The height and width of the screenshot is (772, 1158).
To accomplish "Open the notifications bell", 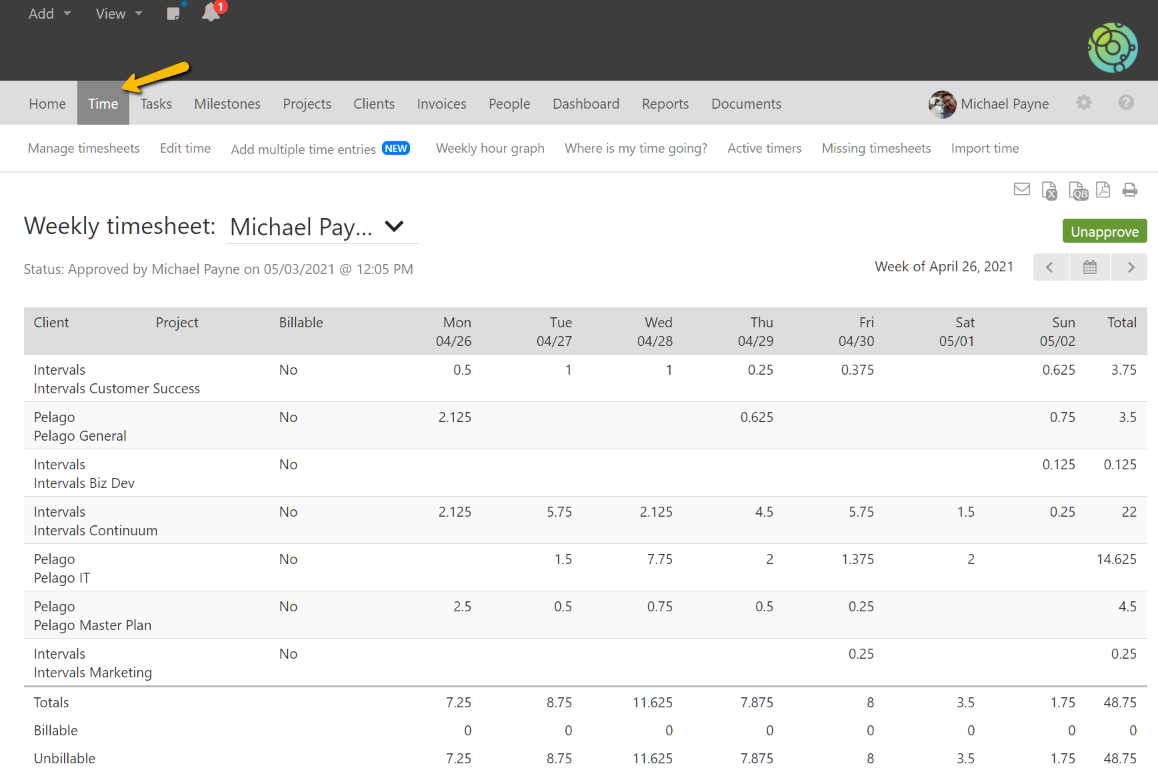I will click(x=211, y=13).
